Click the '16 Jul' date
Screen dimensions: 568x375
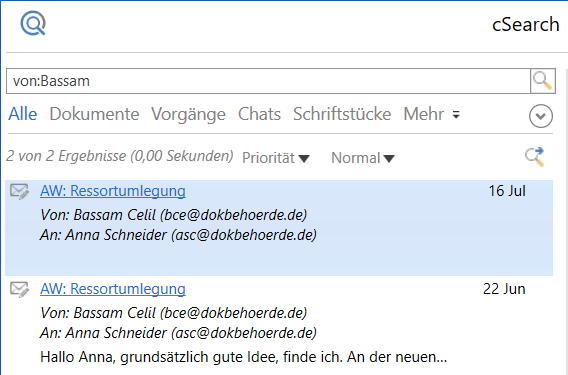click(507, 191)
